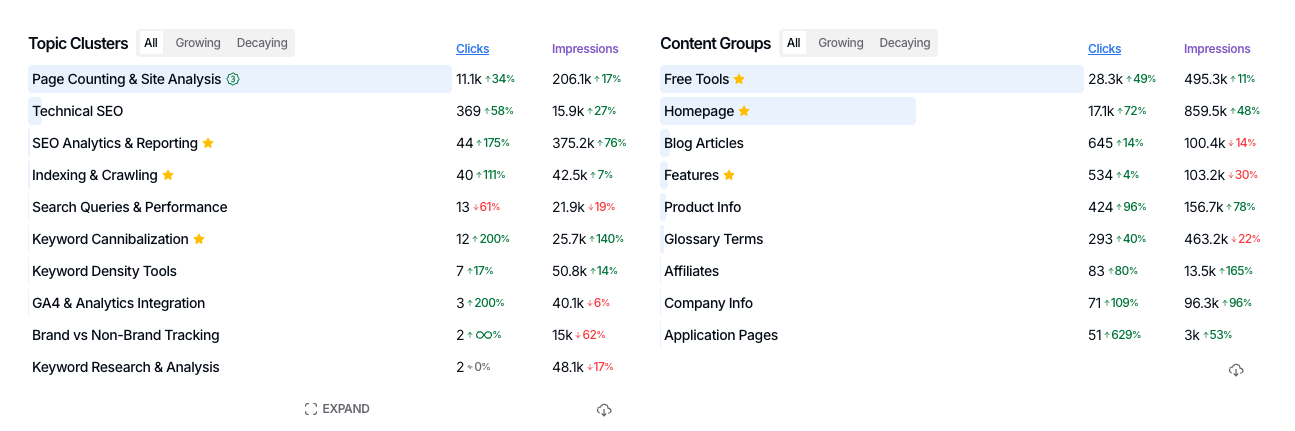Click the star icon beside Free Tools
Viewport: 1295px width, 431px height.
click(x=739, y=79)
